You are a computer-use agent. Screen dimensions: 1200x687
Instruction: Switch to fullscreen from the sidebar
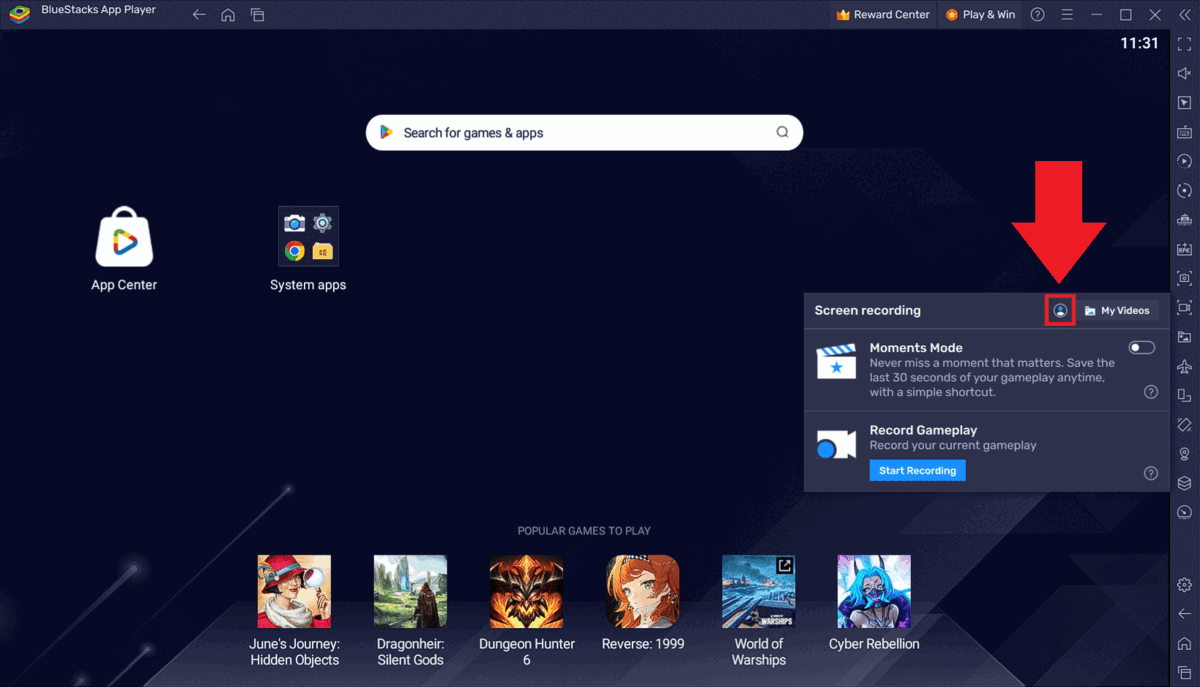[x=1184, y=43]
